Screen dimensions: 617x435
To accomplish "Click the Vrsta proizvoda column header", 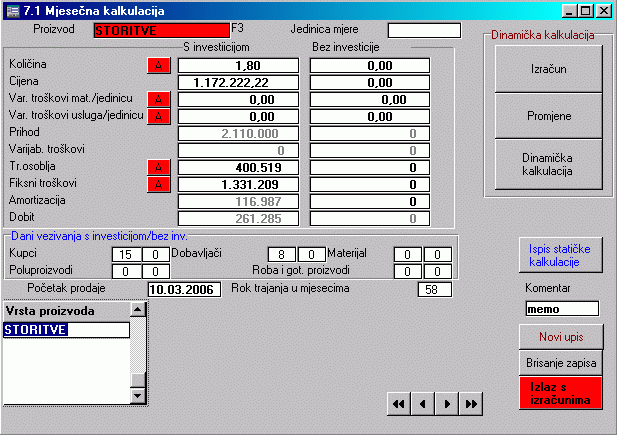I will click(x=67, y=311).
